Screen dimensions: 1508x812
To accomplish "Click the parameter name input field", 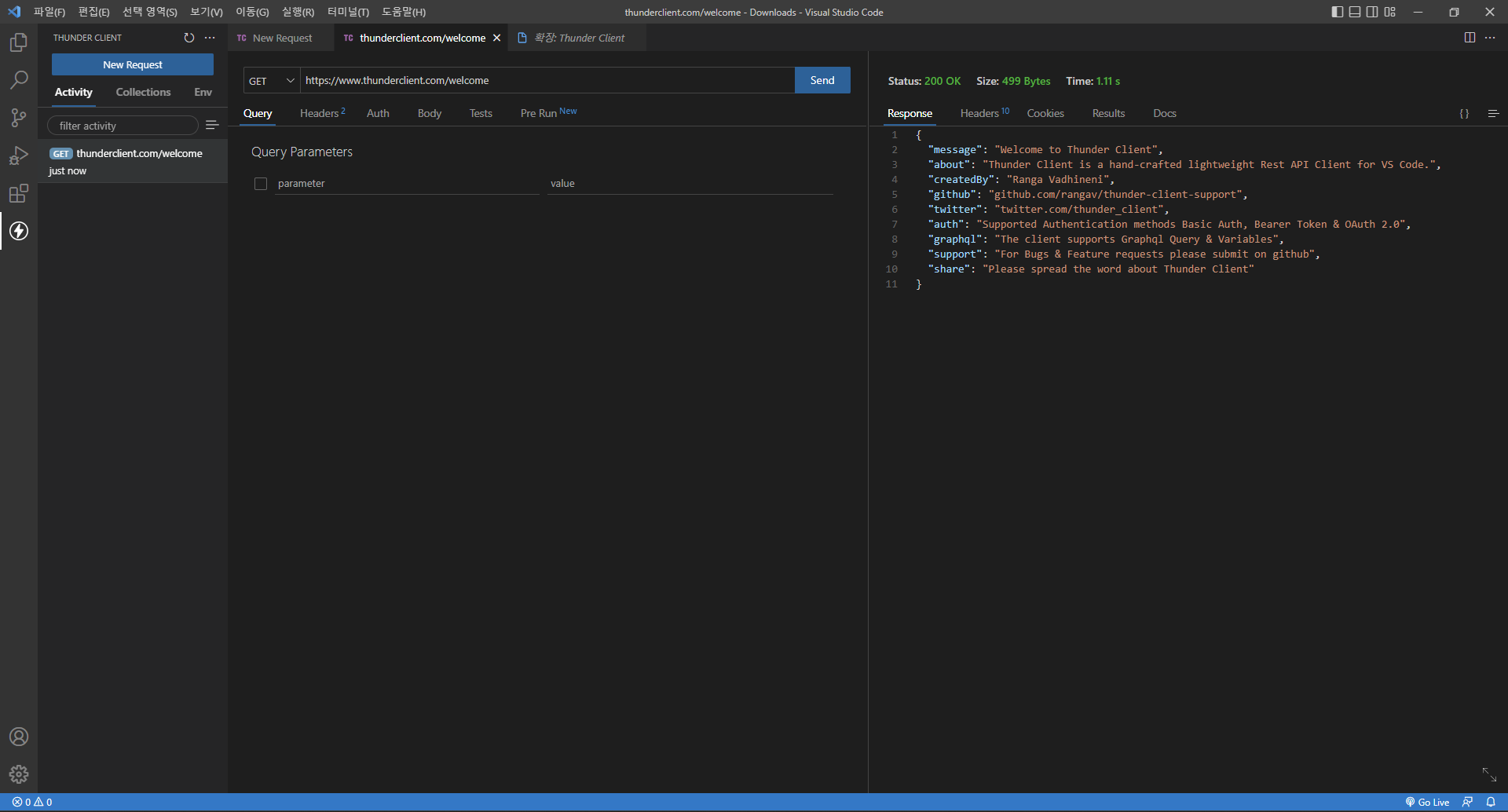I will [x=407, y=184].
